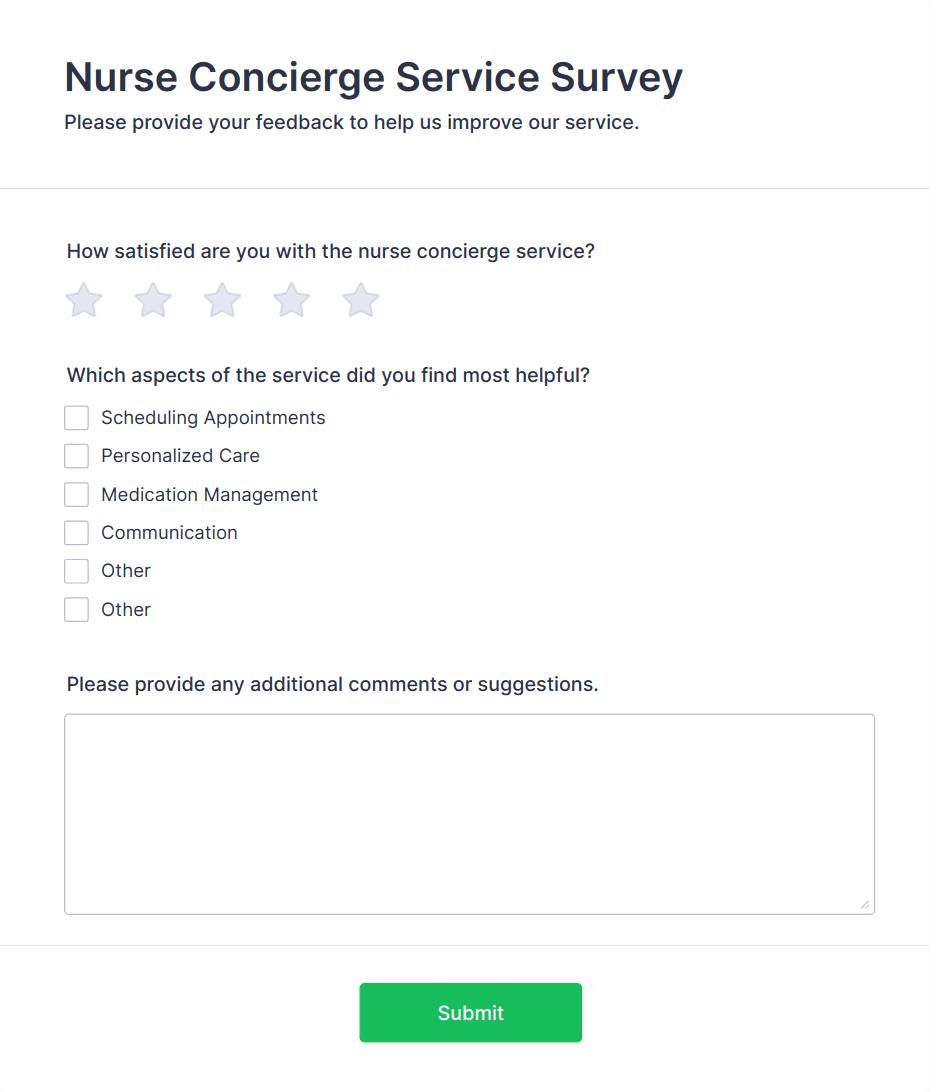Rate the service four stars
This screenshot has width=930, height=1092.
[291, 299]
